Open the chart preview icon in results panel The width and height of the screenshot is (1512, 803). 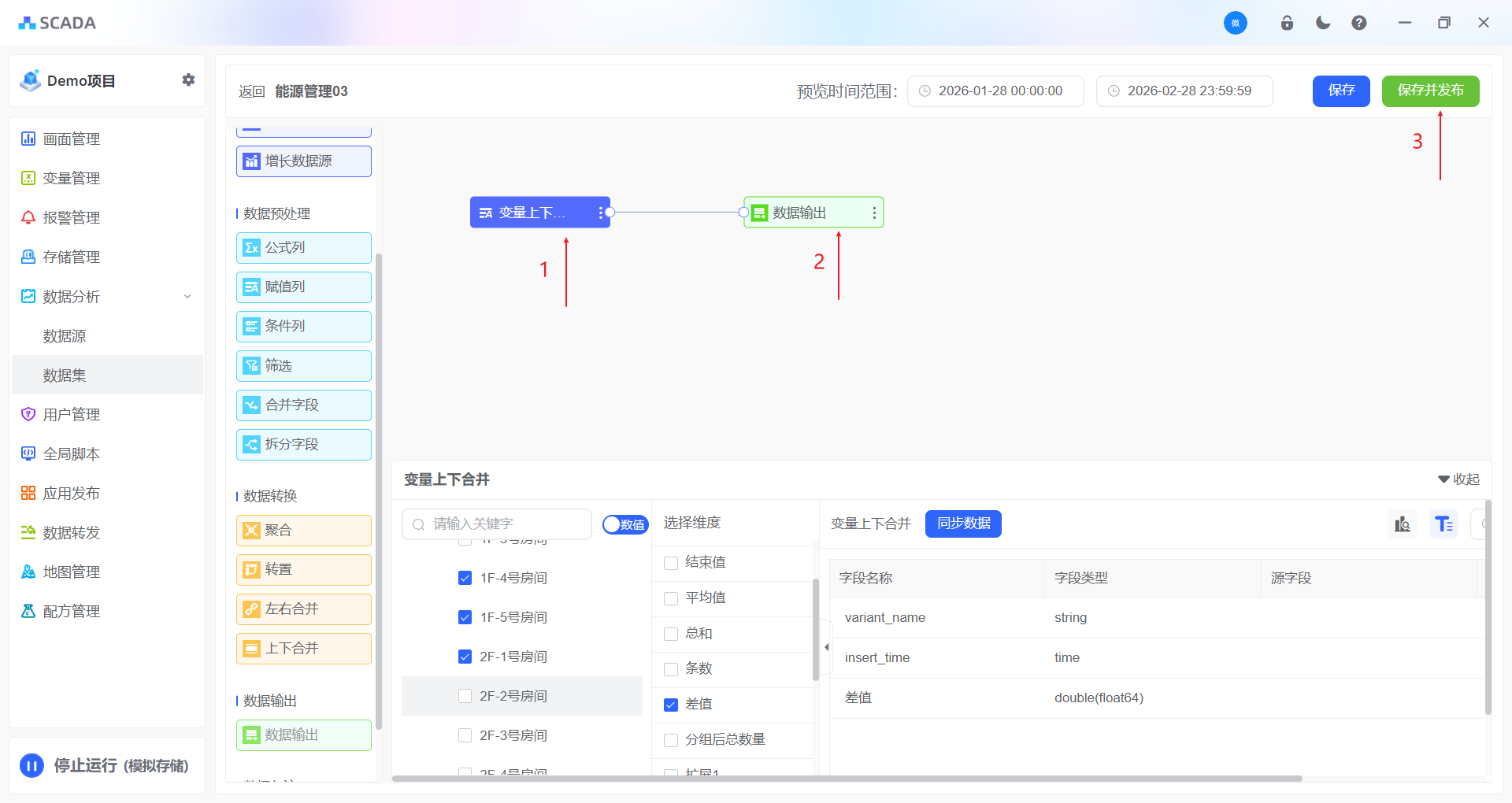[x=1403, y=524]
